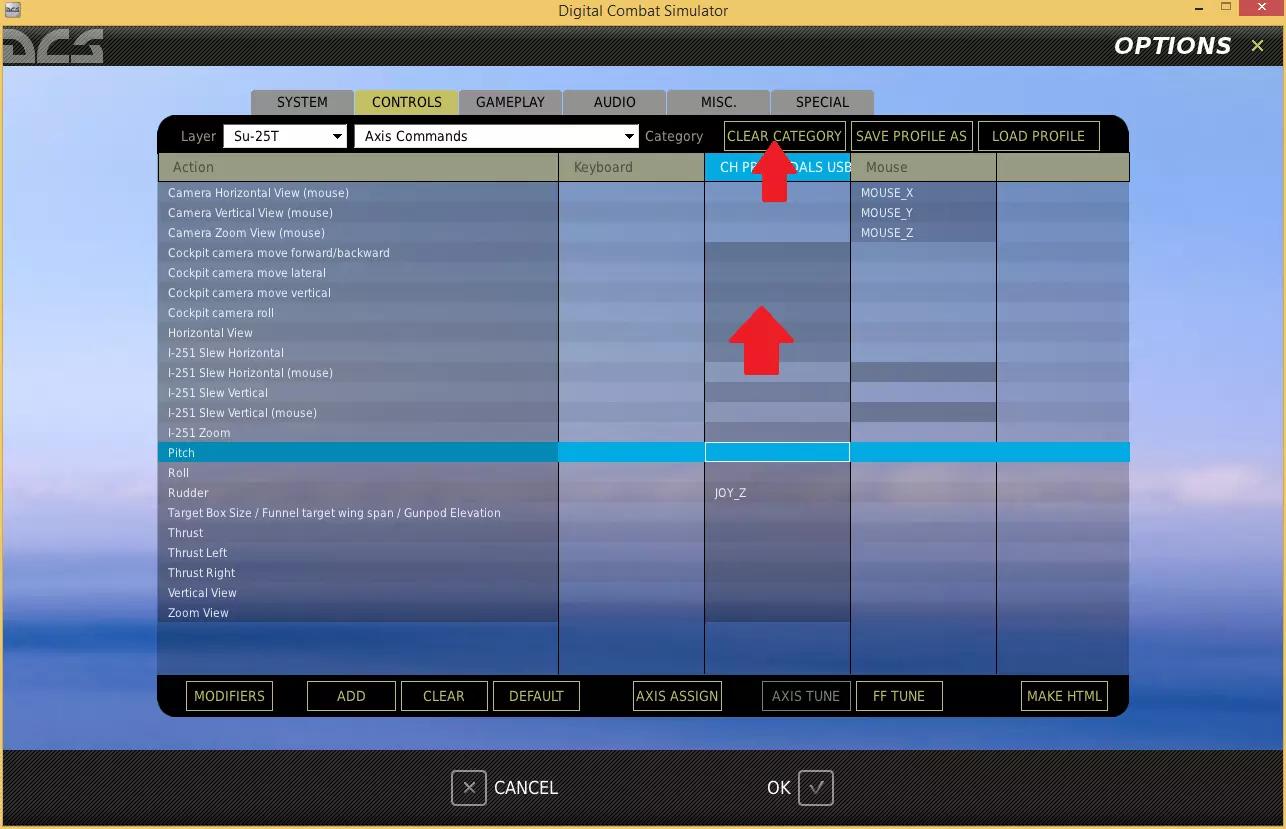Click the Action column header
Viewport: 1286px width, 829px height.
click(x=358, y=167)
